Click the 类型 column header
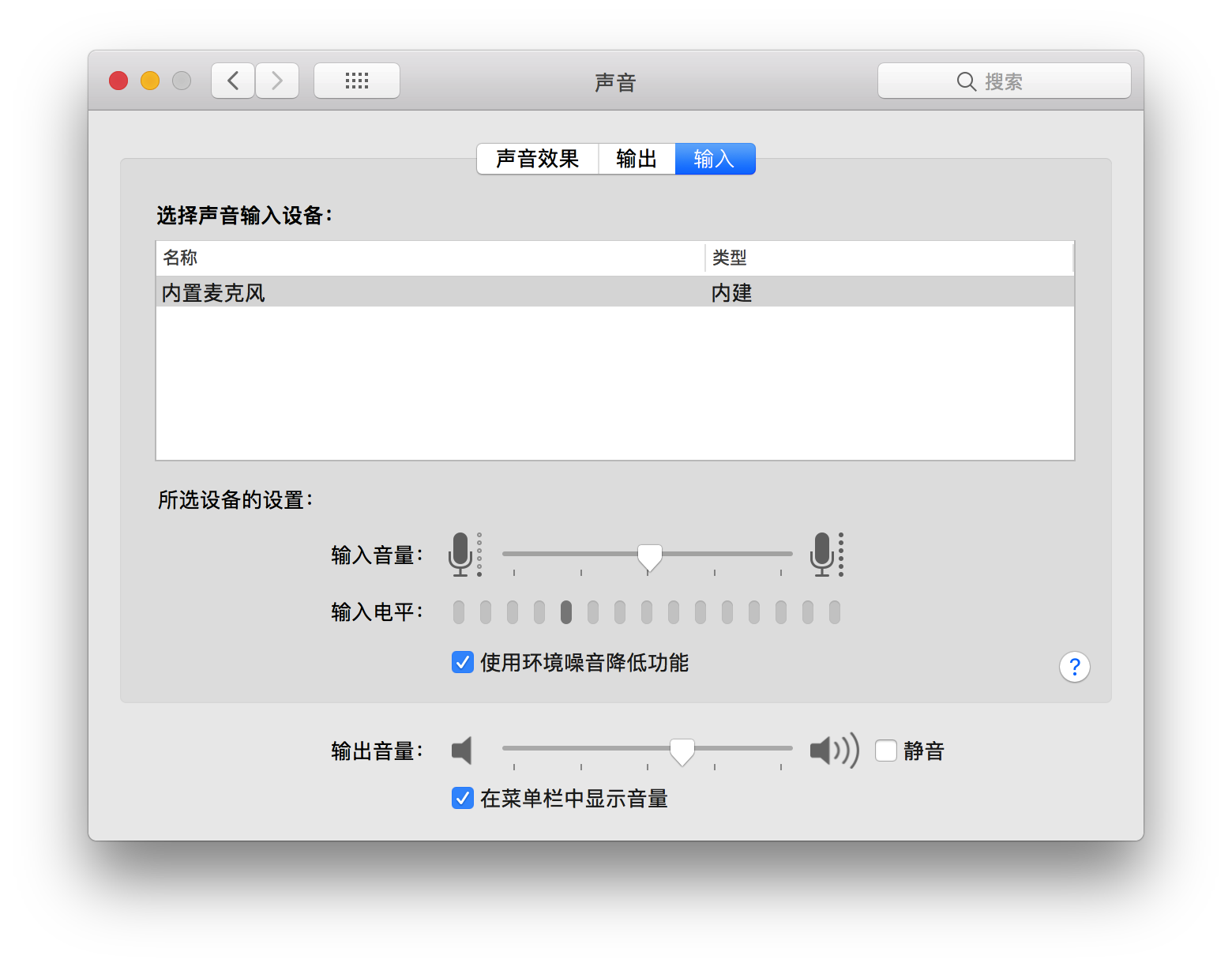This screenshot has width=1232, height=967. [889, 258]
